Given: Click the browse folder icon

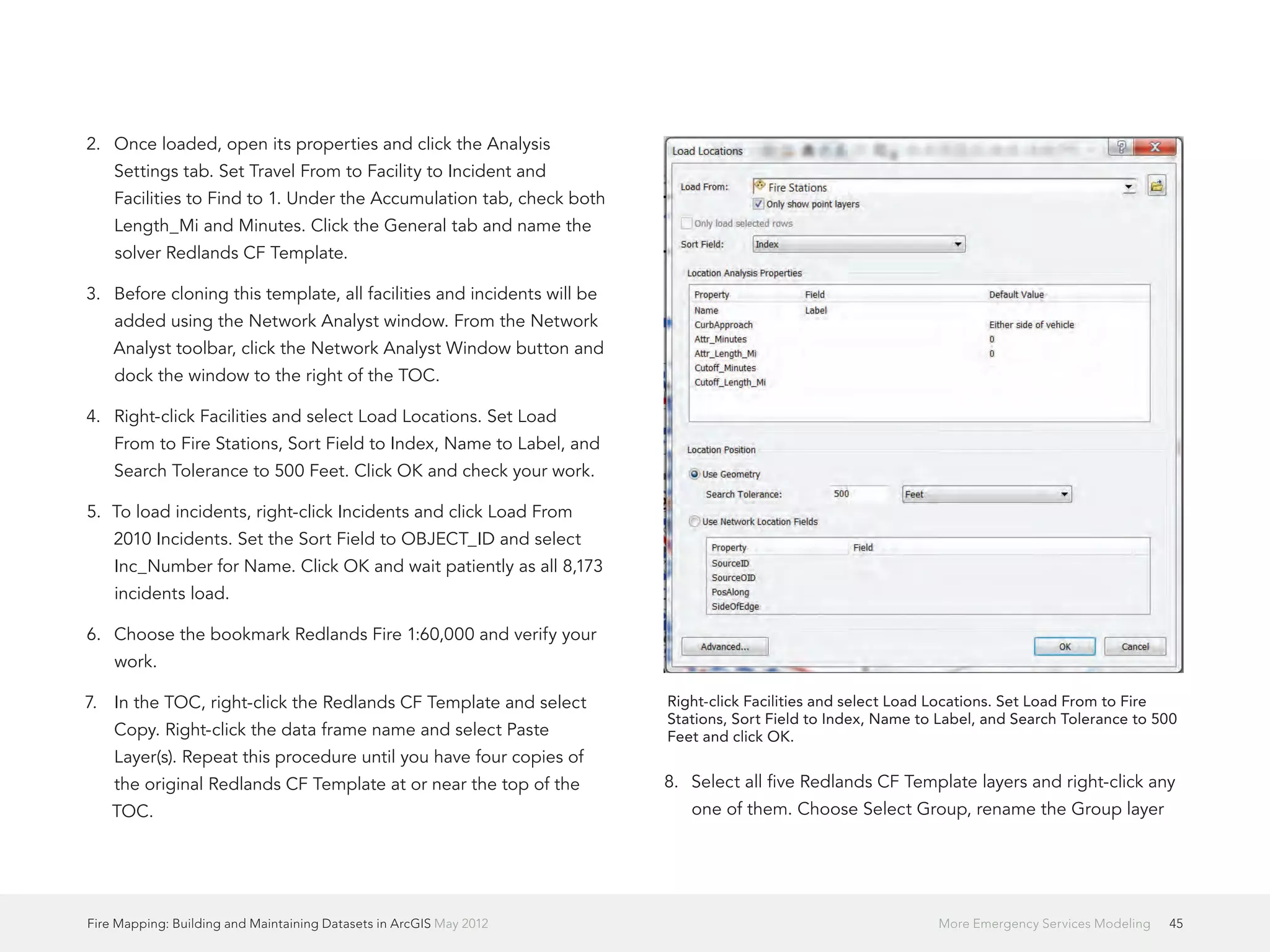Looking at the screenshot, I should point(1157,186).
